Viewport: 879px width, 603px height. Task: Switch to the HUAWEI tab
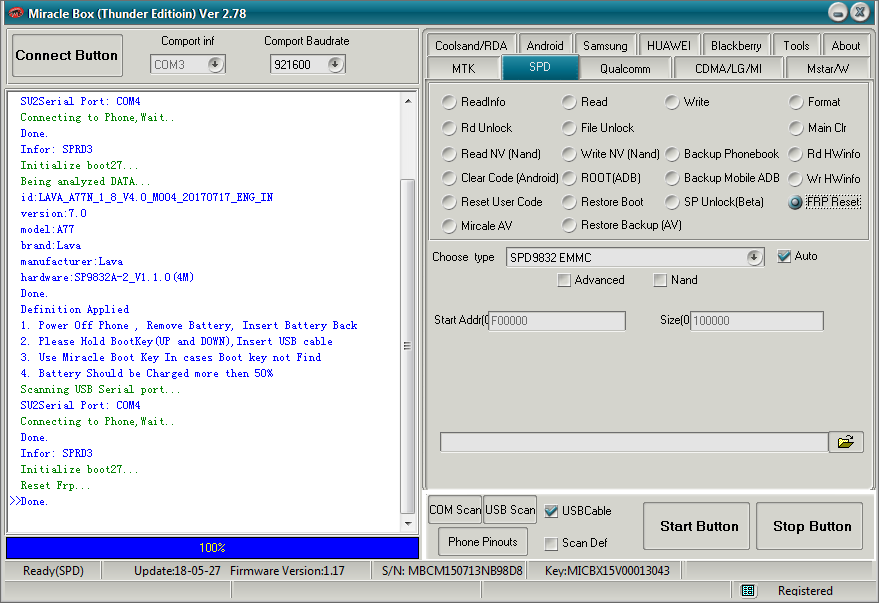[x=669, y=45]
